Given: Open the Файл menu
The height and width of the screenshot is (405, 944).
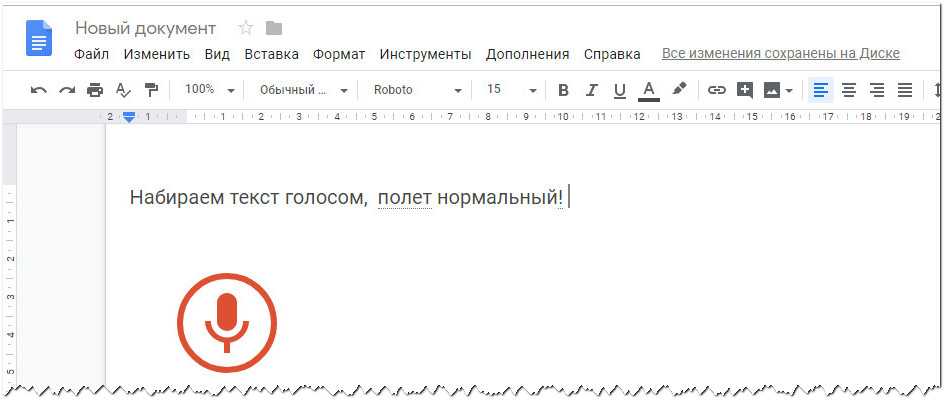Looking at the screenshot, I should pos(92,54).
